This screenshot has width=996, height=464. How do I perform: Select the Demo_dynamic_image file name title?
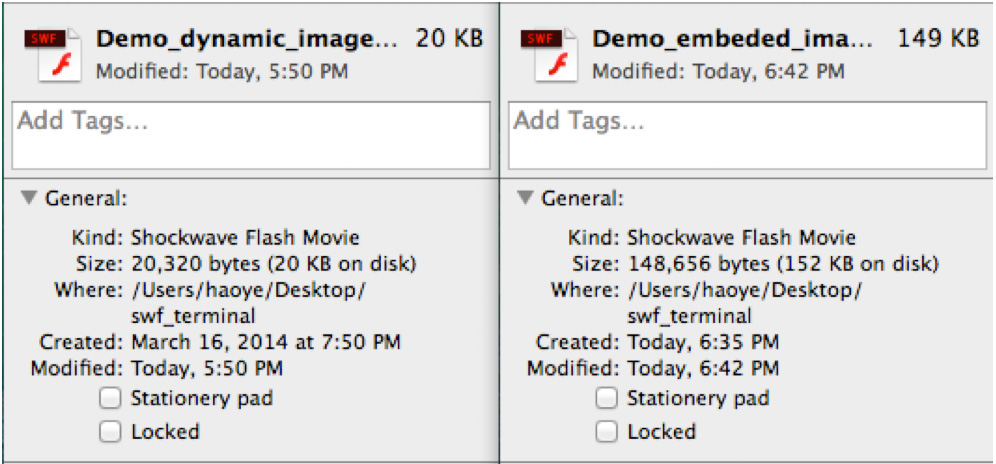pos(239,40)
